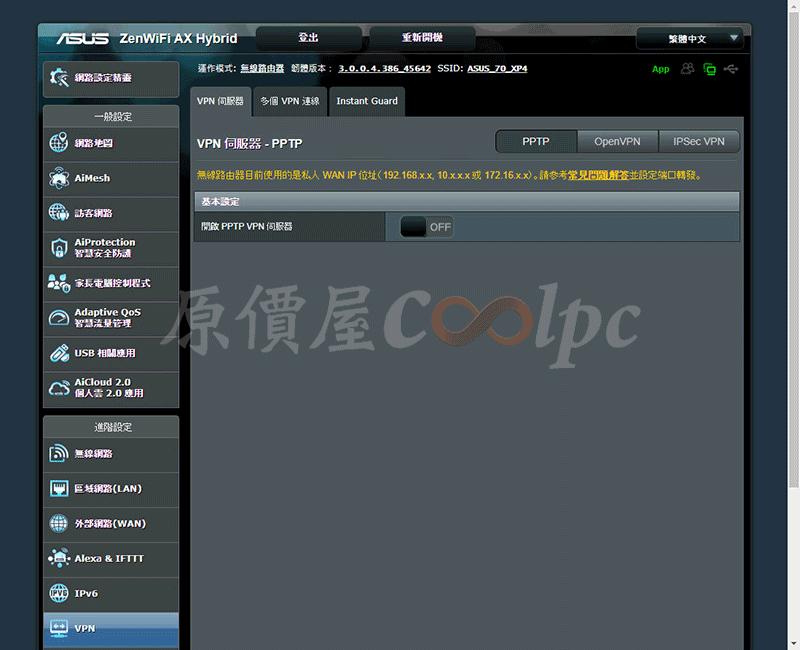Viewport: 800px width, 650px height.
Task: Open AiCloud 2.0 cloud icon
Action: tap(59, 388)
